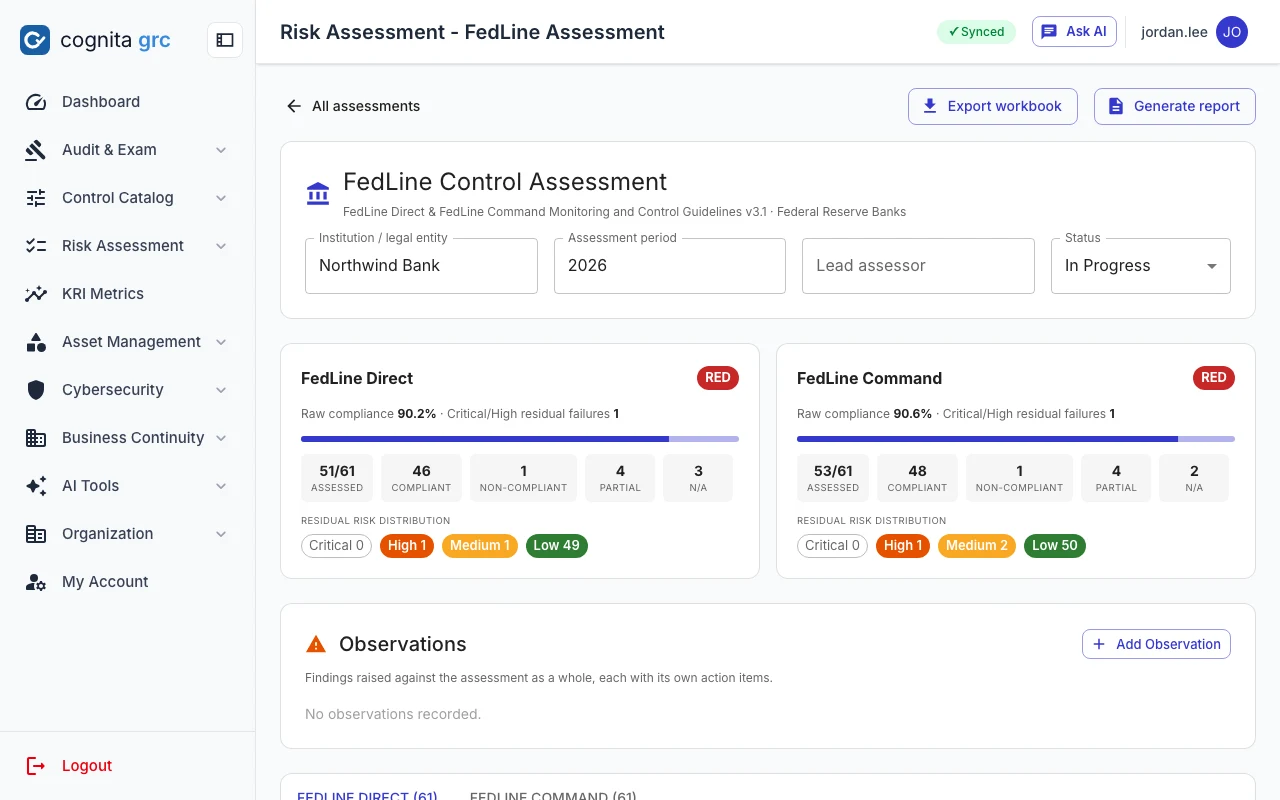Expand the Asset Management chevron
The image size is (1280, 800).
221,342
